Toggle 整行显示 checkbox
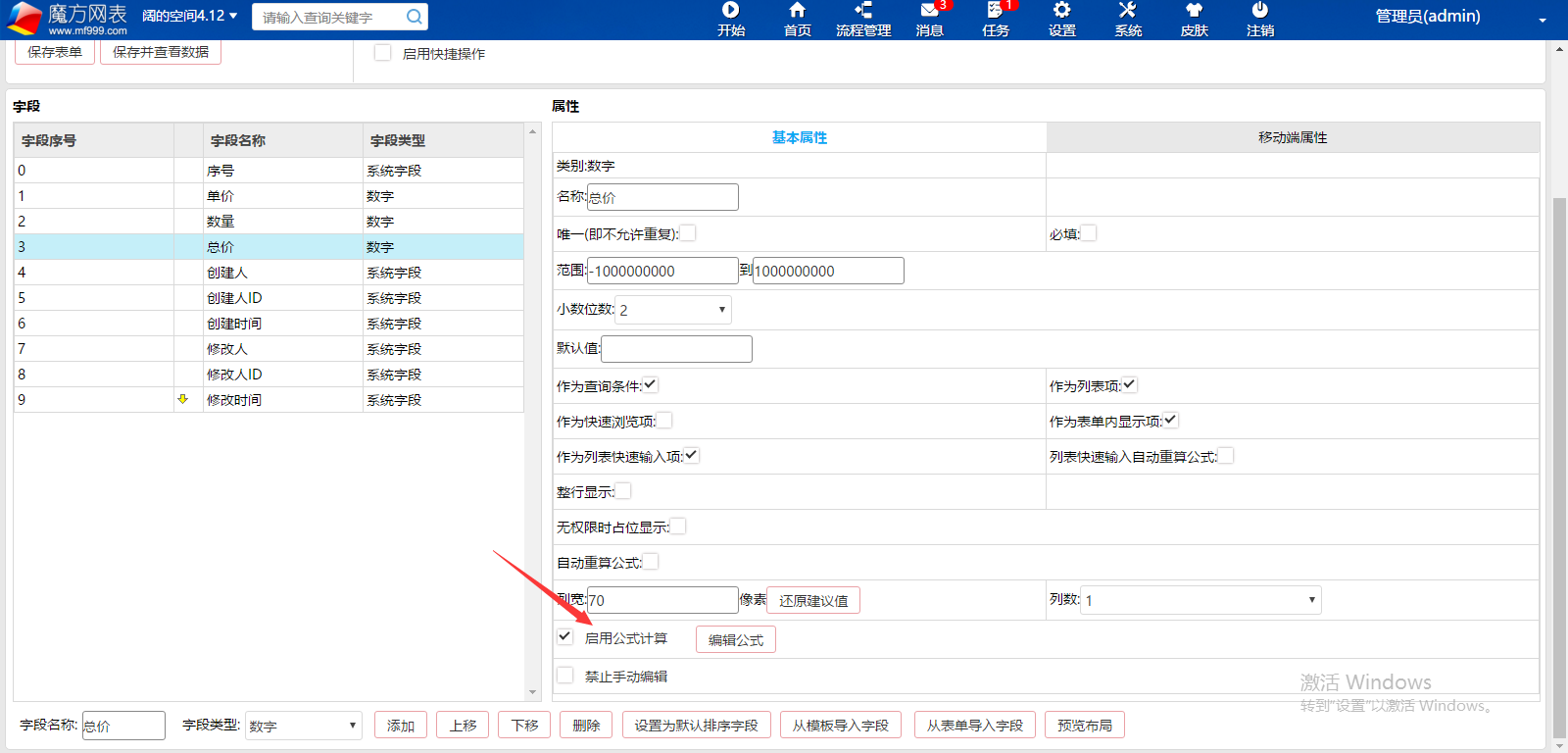This screenshot has height=753, width=1568. tap(623, 491)
